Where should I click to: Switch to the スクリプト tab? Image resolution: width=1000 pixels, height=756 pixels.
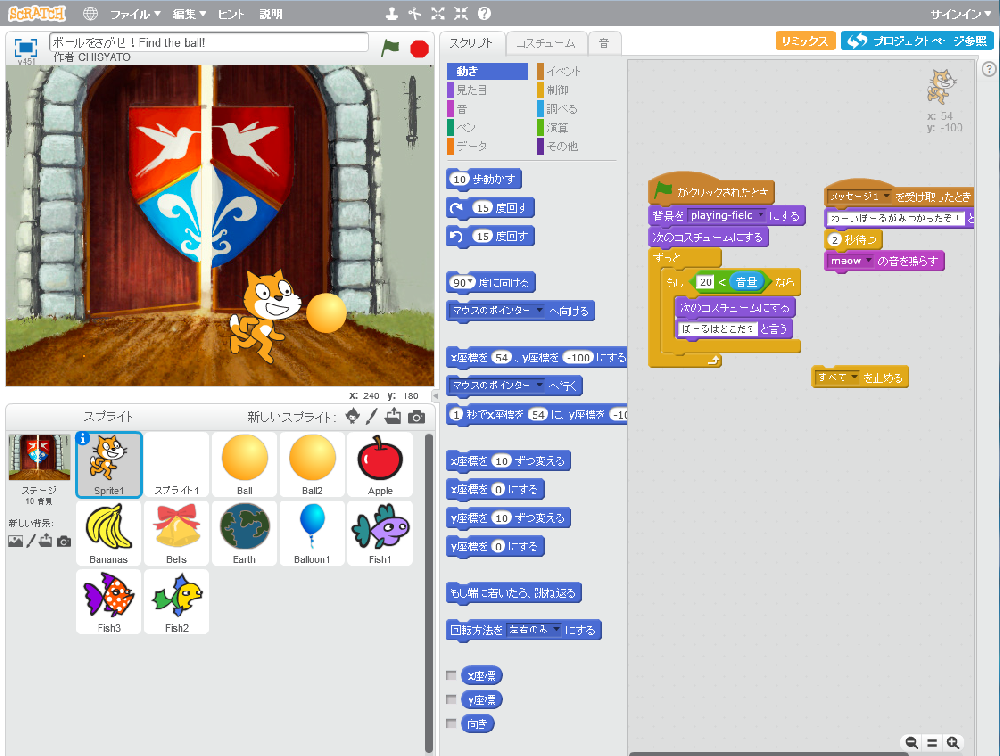[x=472, y=43]
